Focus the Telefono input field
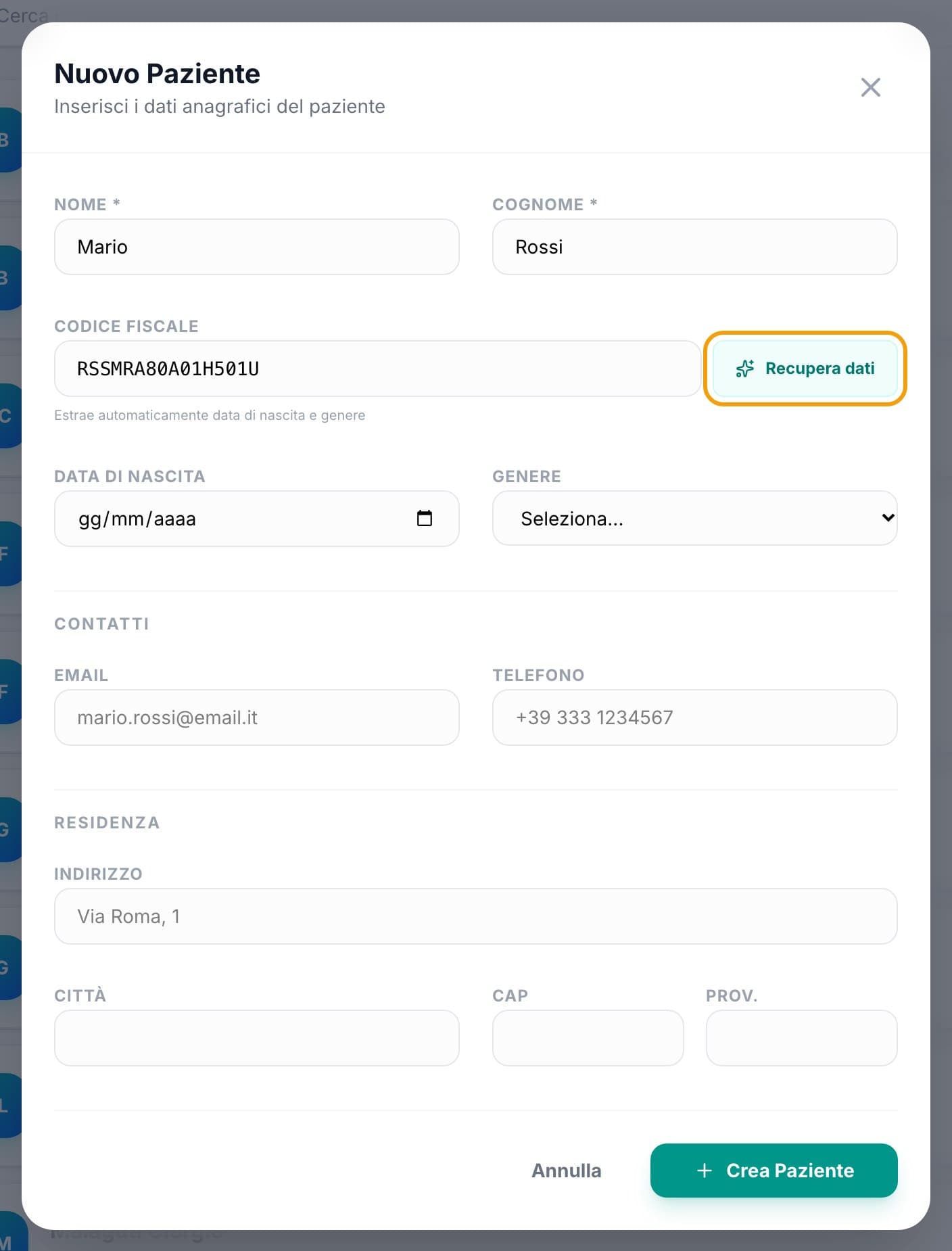The height and width of the screenshot is (1251, 952). pyautogui.click(x=694, y=717)
